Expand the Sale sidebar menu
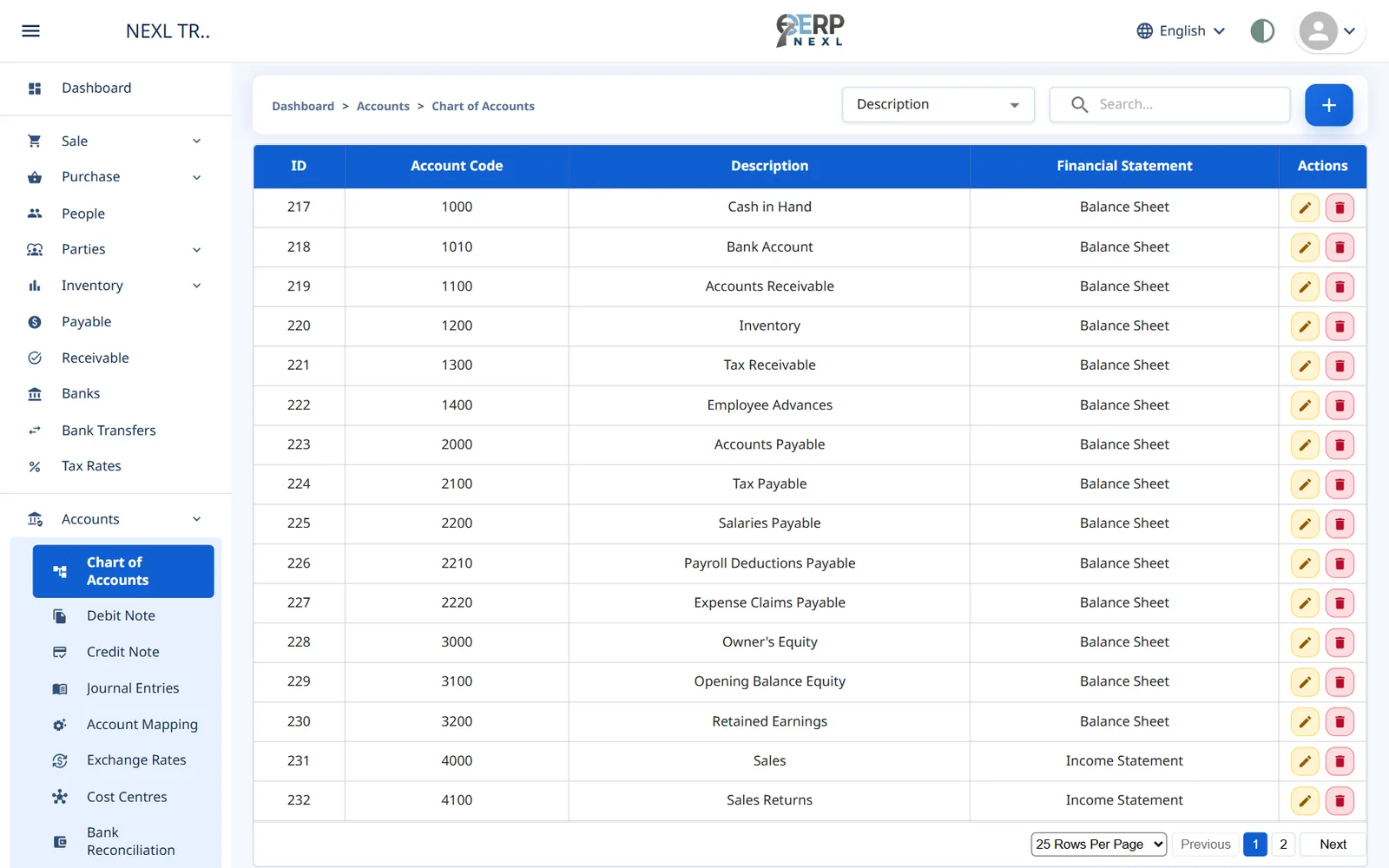The image size is (1389, 868). [x=115, y=141]
